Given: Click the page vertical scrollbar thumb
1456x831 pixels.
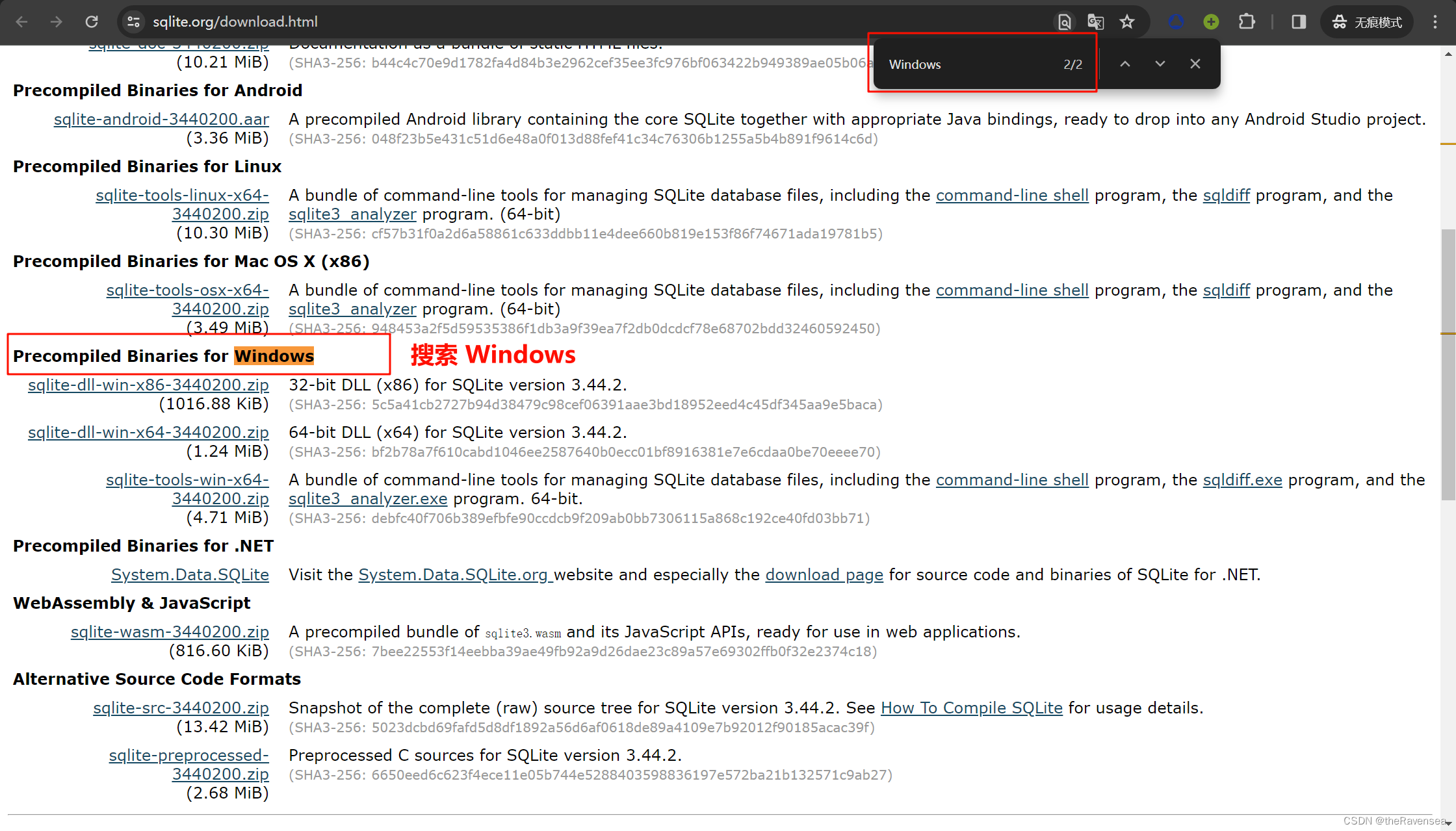Looking at the screenshot, I should coord(1448,364).
